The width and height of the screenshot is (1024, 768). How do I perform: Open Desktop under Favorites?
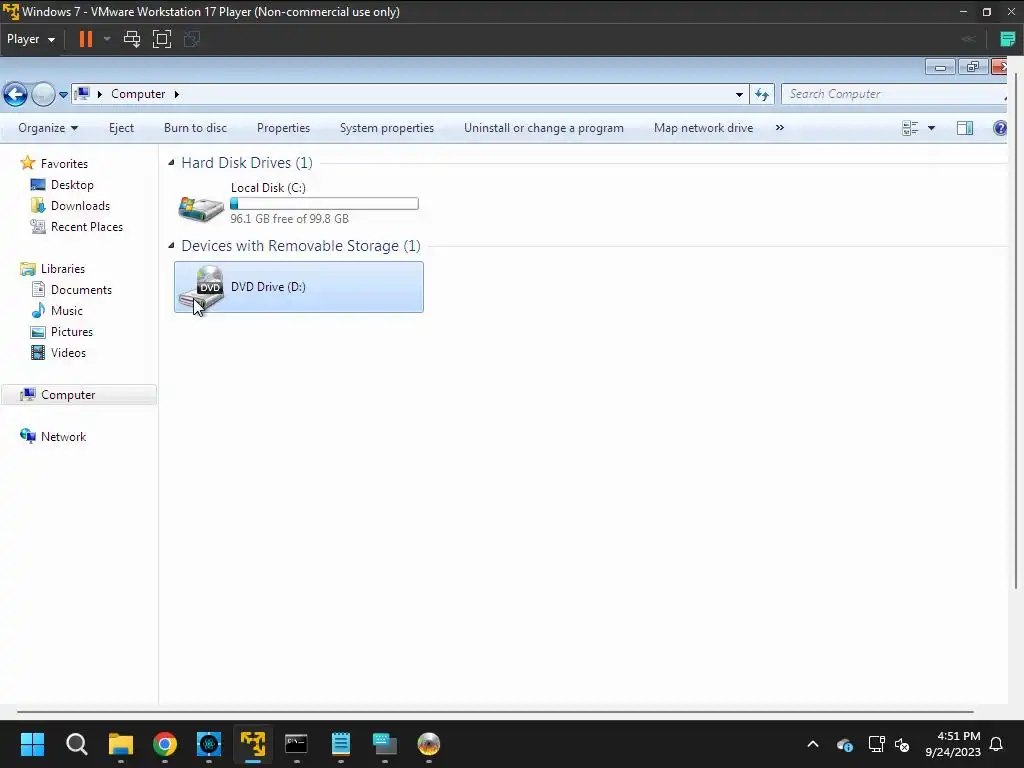(72, 185)
